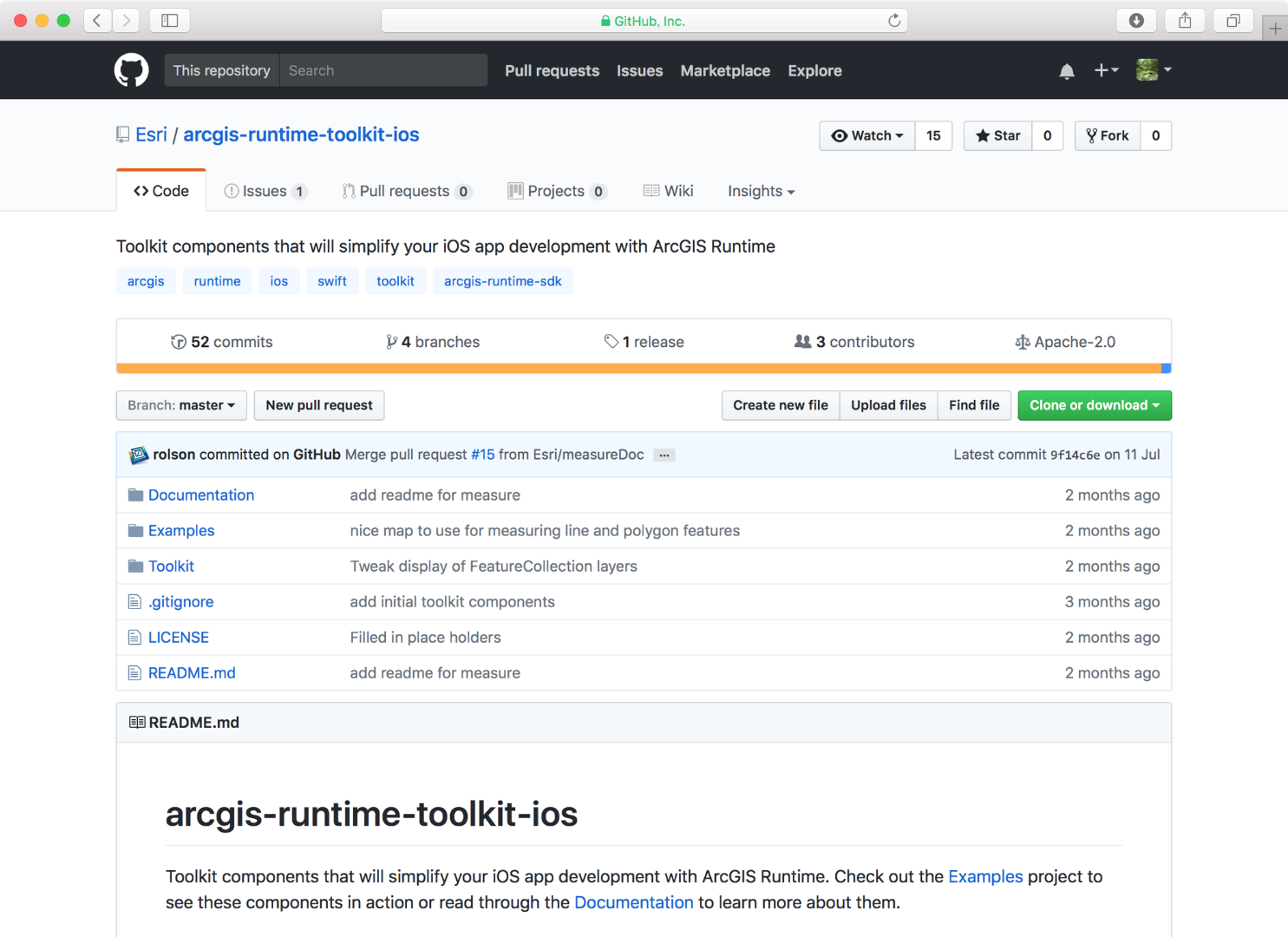Open Issues in the top navigation

(x=640, y=71)
